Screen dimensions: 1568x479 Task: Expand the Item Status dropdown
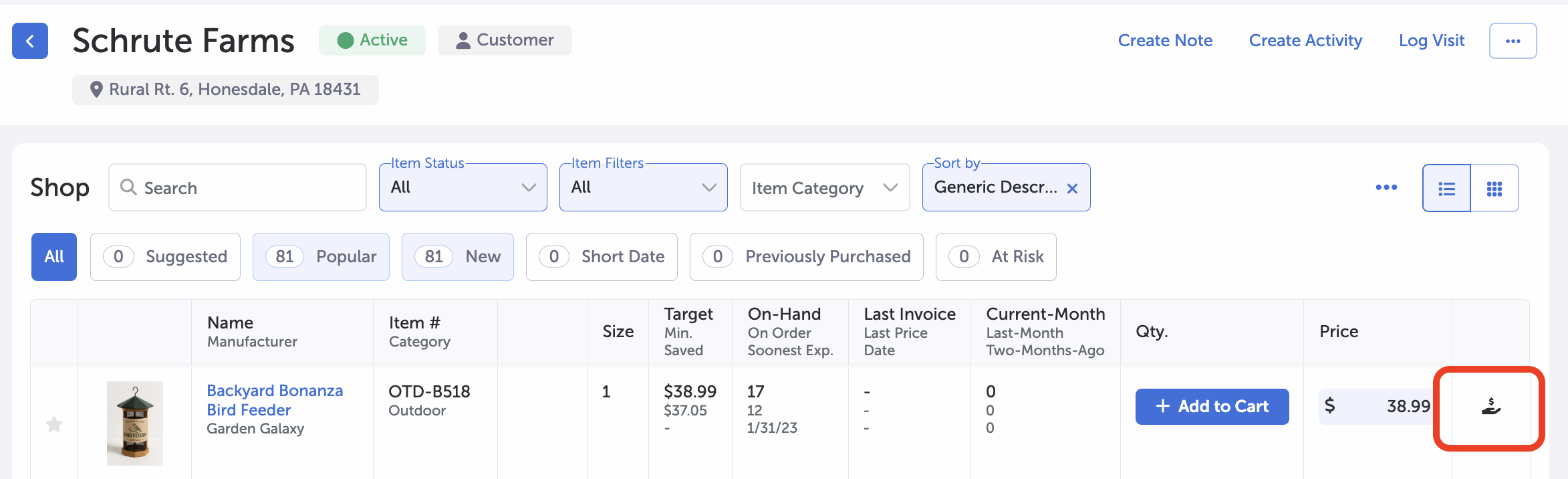pos(463,188)
